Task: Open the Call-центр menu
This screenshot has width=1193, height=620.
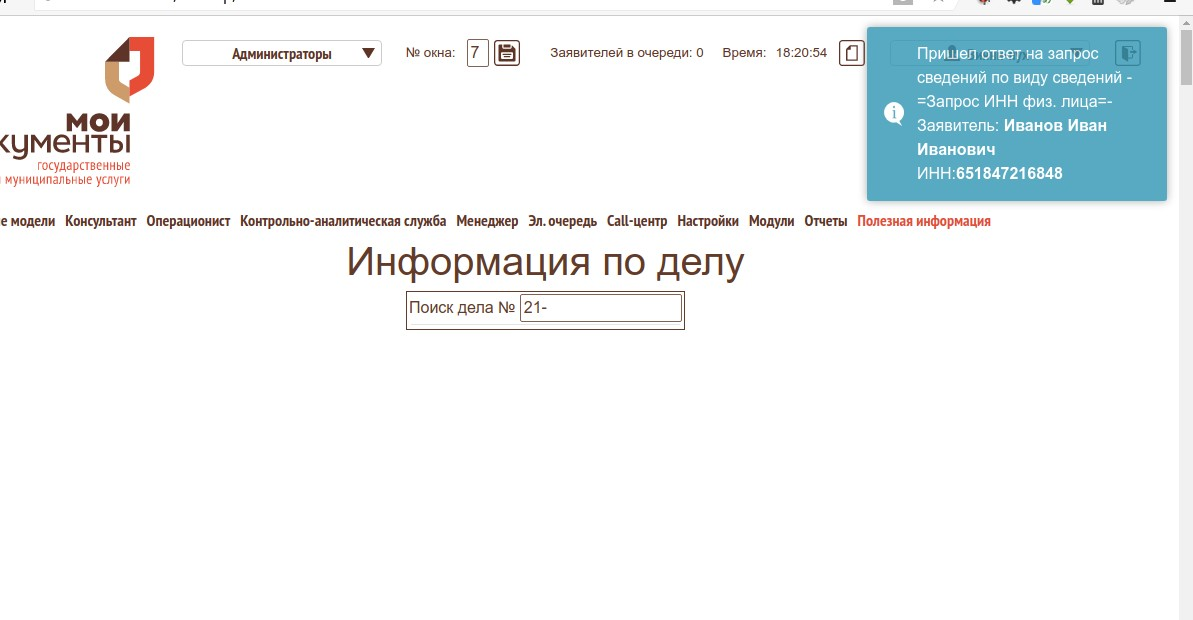Action: 637,222
